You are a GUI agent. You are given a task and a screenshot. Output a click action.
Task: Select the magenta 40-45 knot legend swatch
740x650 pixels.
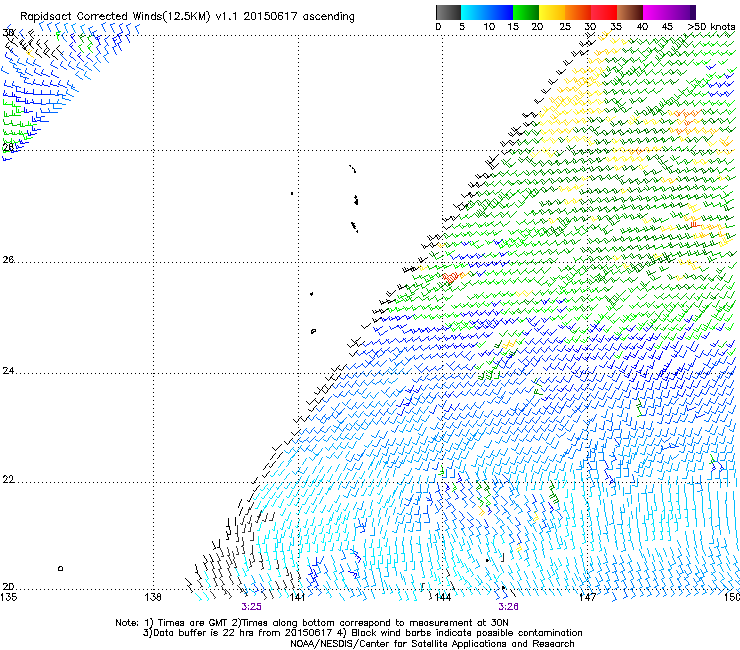click(655, 12)
